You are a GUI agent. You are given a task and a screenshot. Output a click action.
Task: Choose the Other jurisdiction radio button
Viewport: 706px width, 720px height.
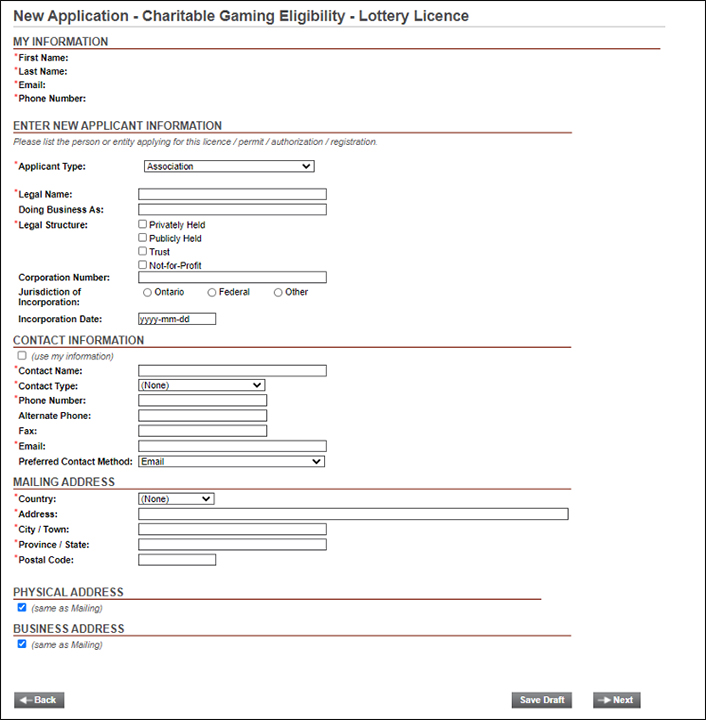click(278, 292)
